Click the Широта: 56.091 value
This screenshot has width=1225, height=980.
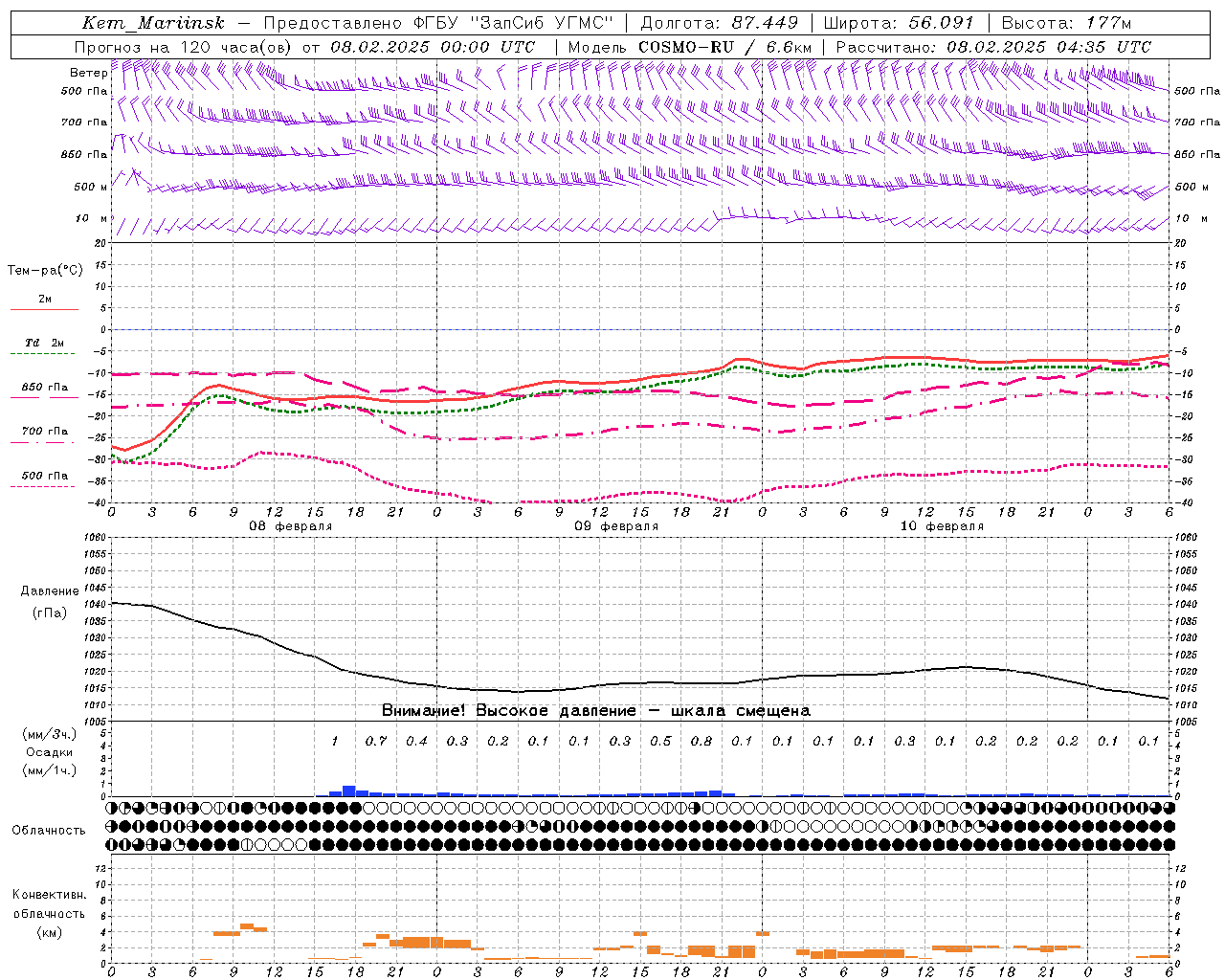point(899,22)
